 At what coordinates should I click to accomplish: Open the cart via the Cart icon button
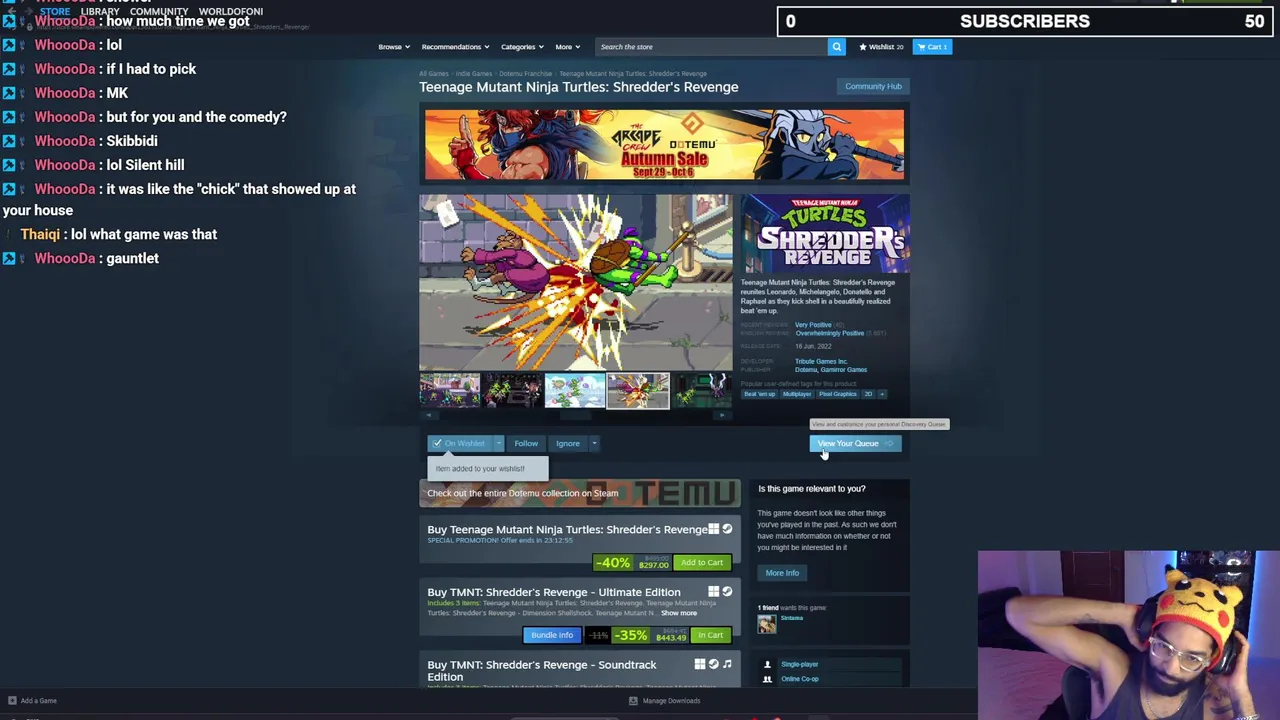pos(933,47)
